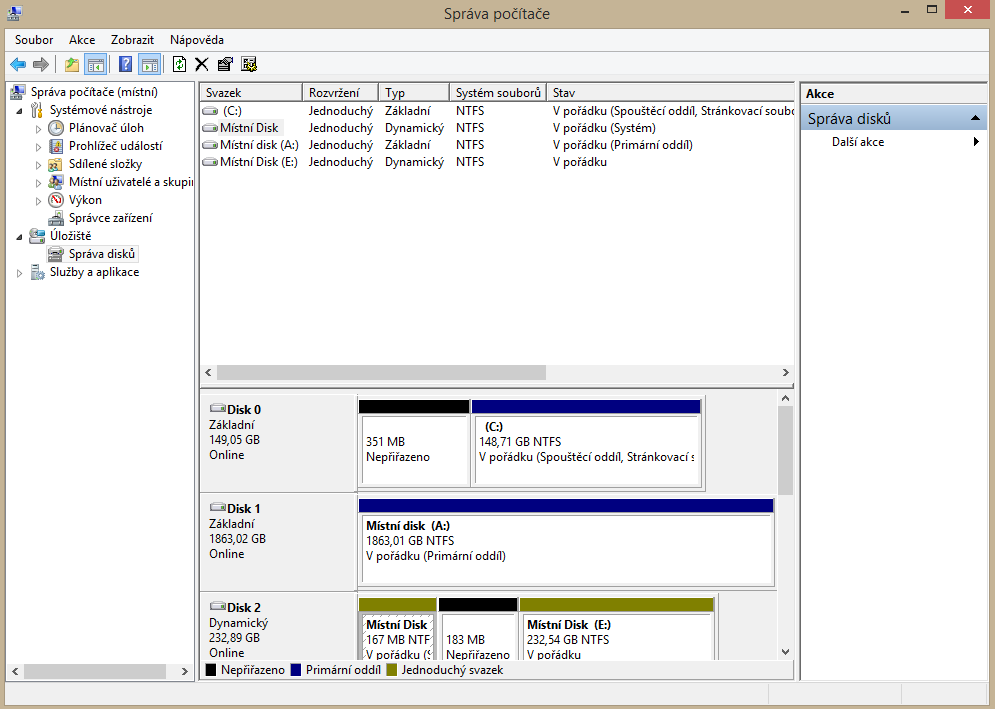Sort by Systém souborů column header

[498, 93]
